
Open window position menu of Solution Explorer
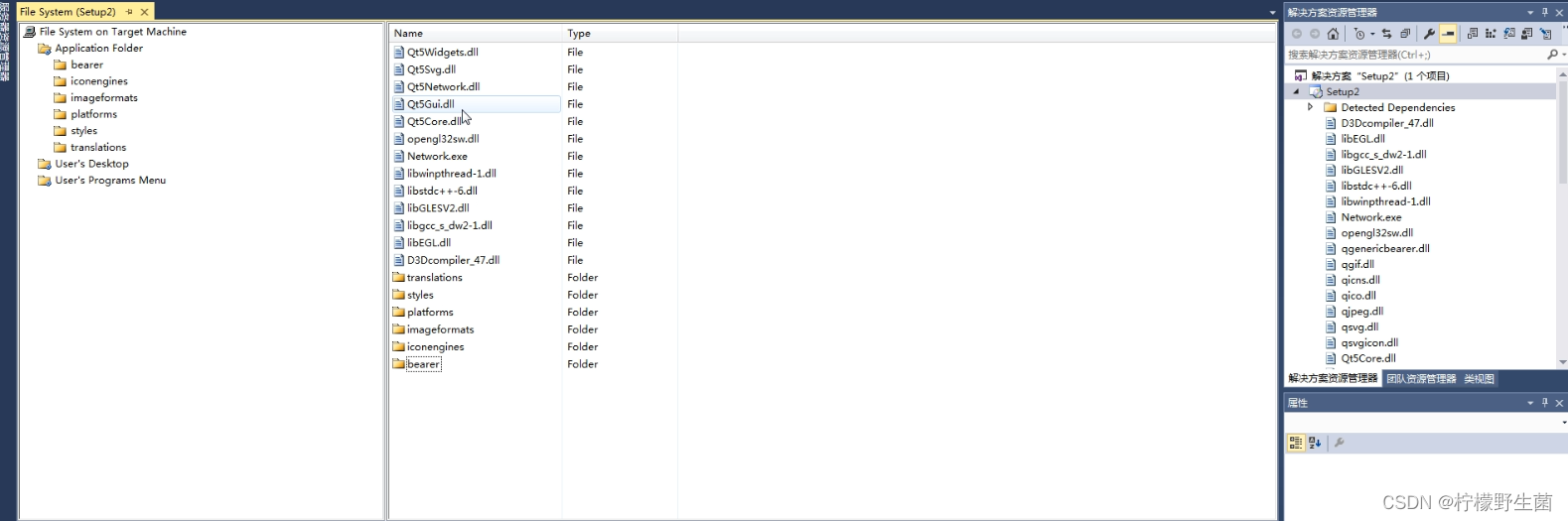click(x=1530, y=12)
